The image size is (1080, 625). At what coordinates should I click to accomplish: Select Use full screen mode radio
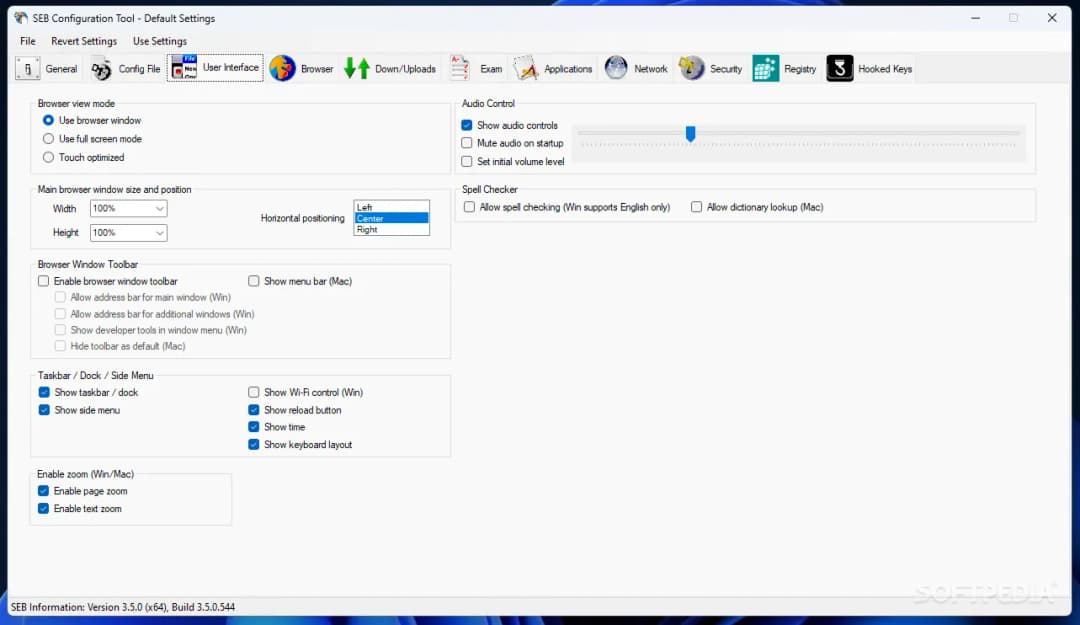48,139
